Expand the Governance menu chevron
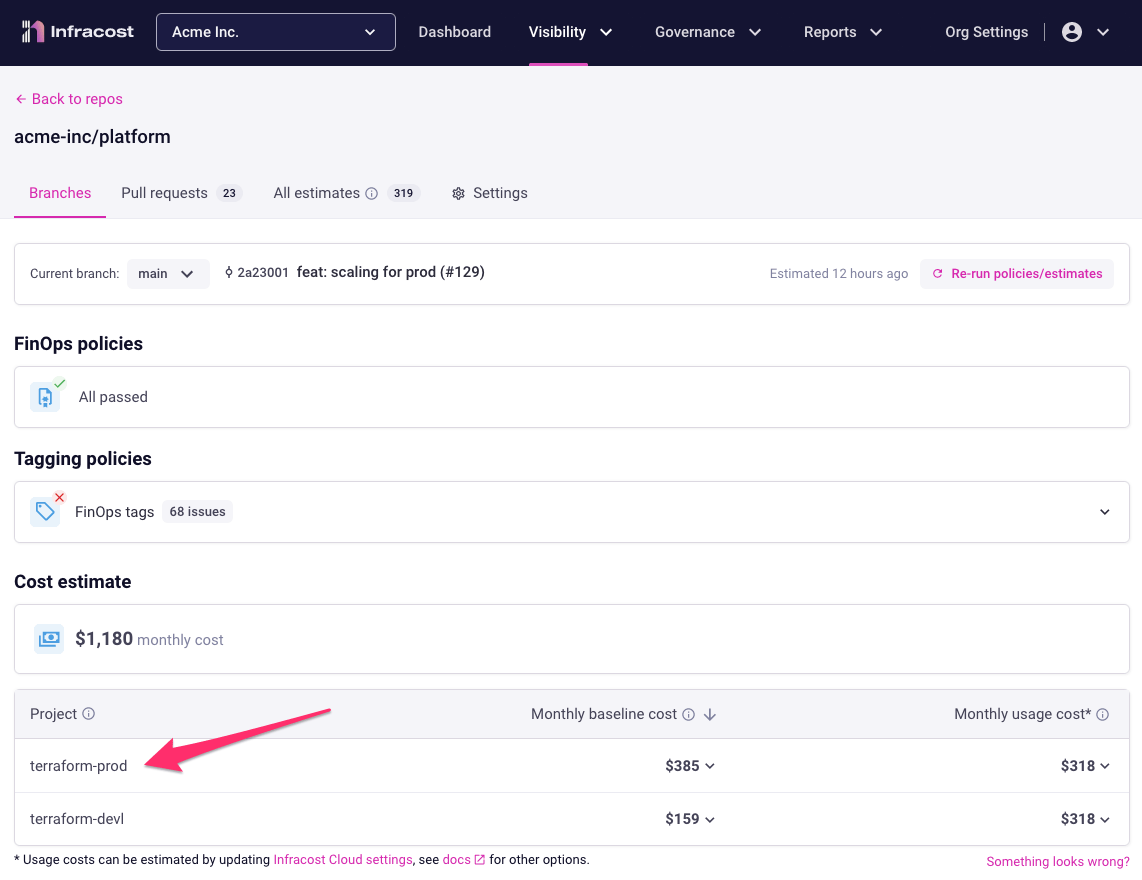Viewport: 1142px width, 880px height. tap(755, 32)
